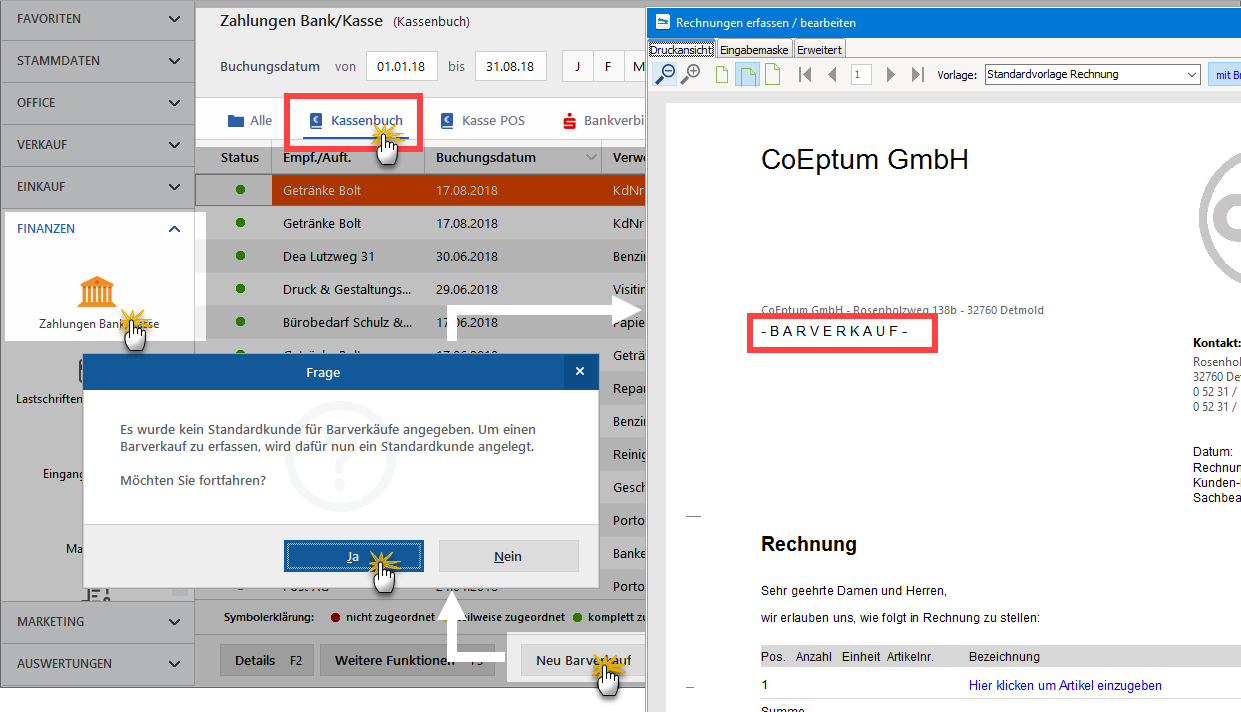Expand the FAVORITEN sidebar section

[x=175, y=19]
